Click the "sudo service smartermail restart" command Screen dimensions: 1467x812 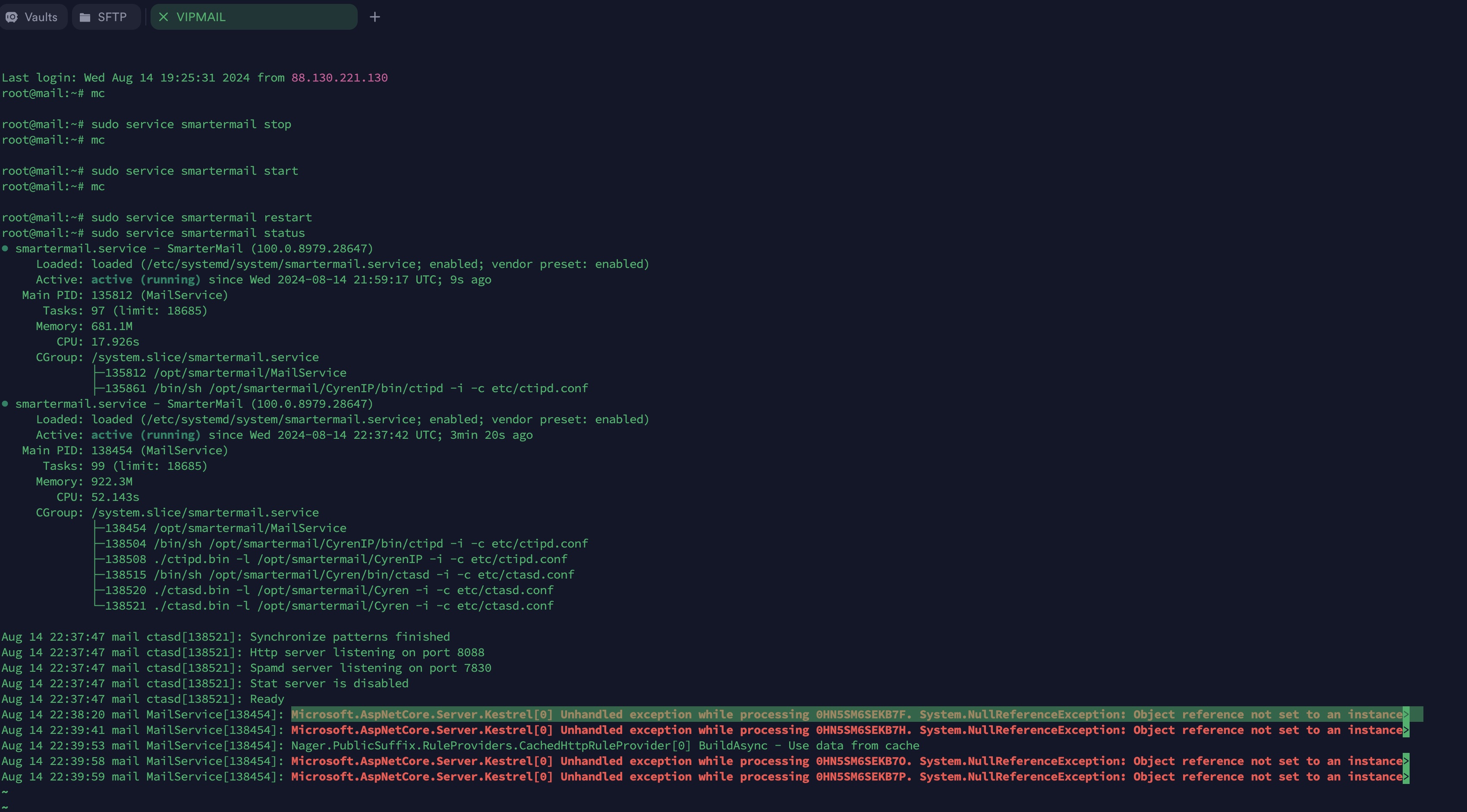201,217
